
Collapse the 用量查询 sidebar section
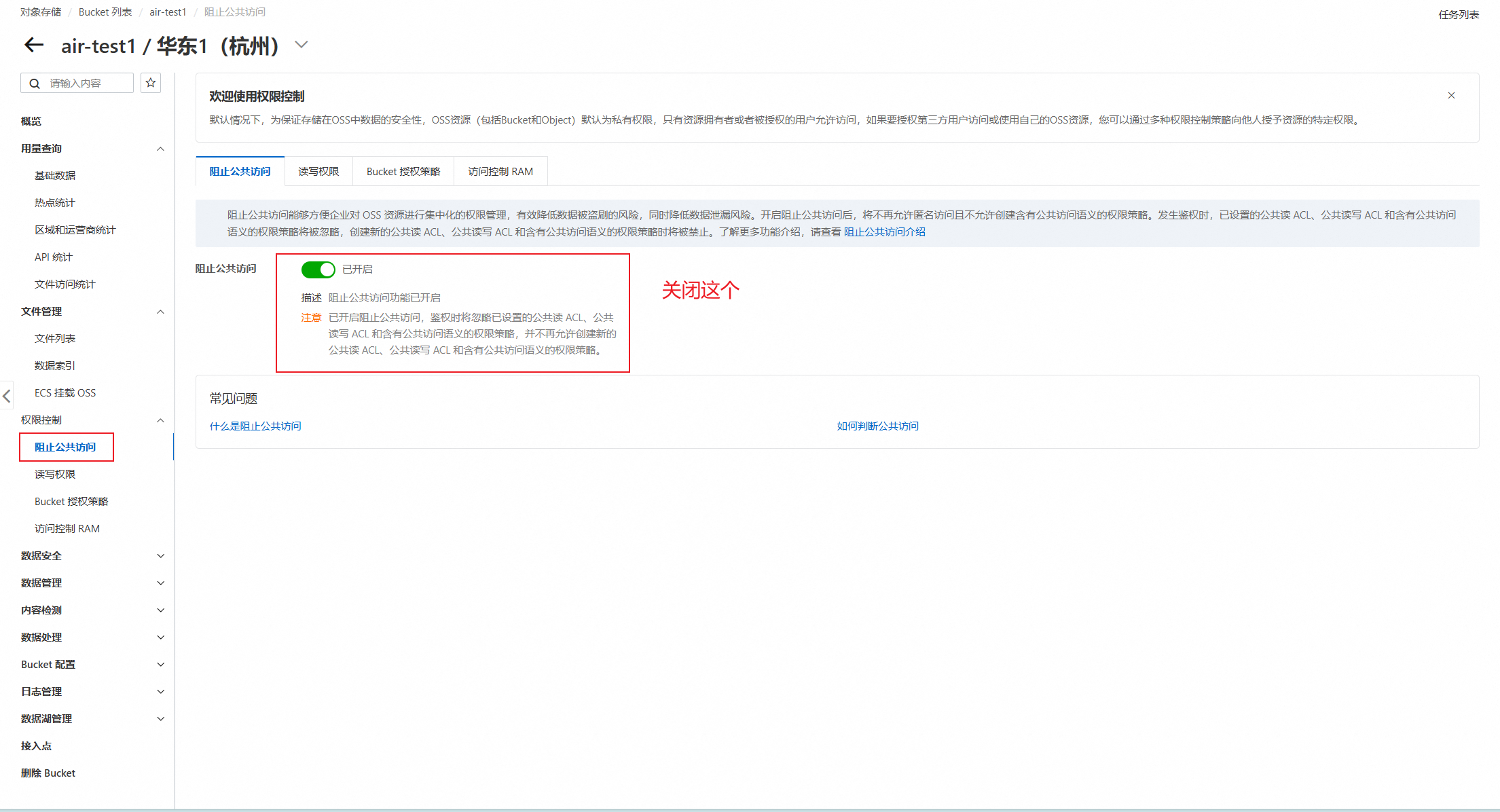(x=160, y=149)
